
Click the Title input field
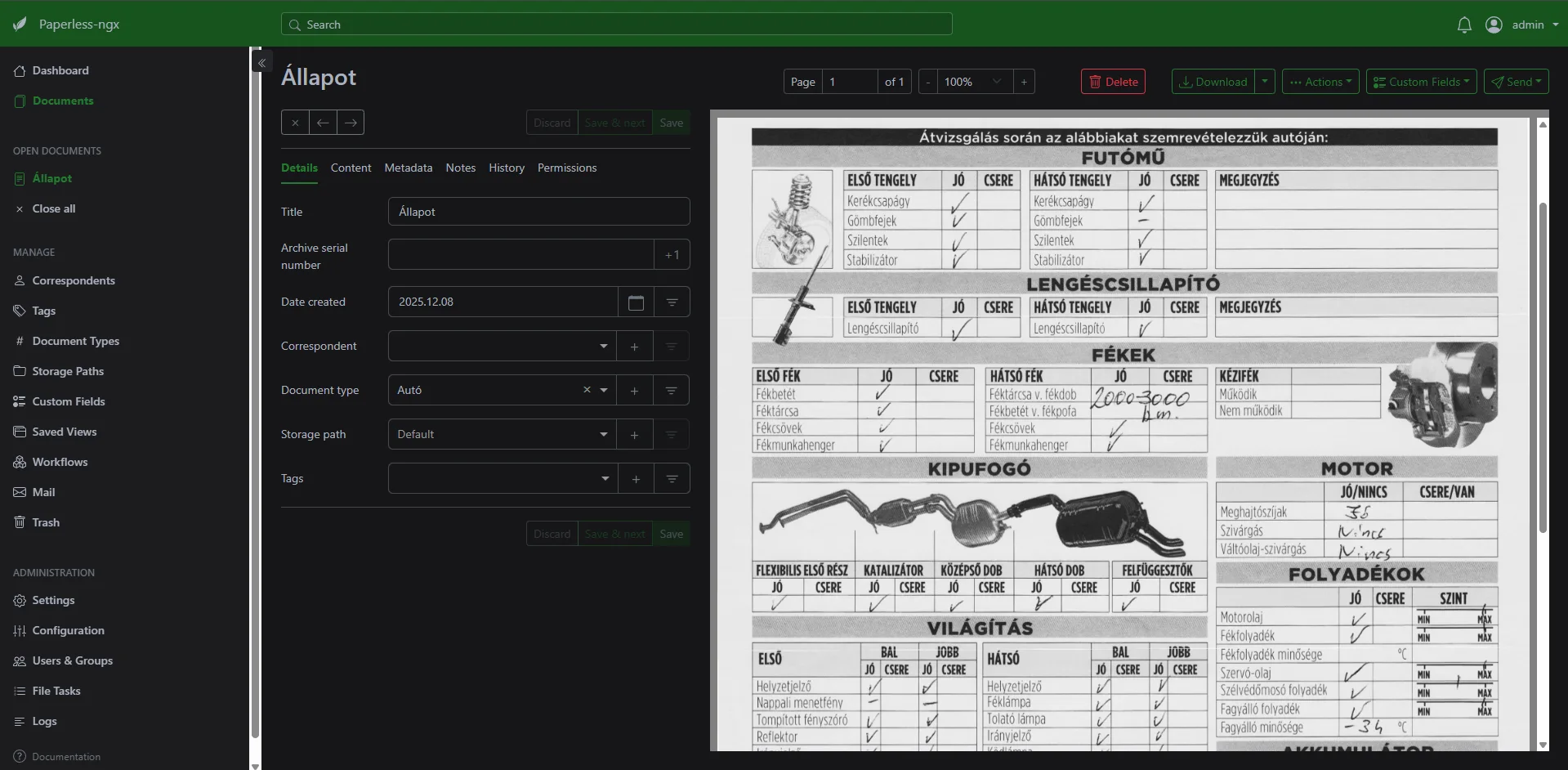coord(538,212)
